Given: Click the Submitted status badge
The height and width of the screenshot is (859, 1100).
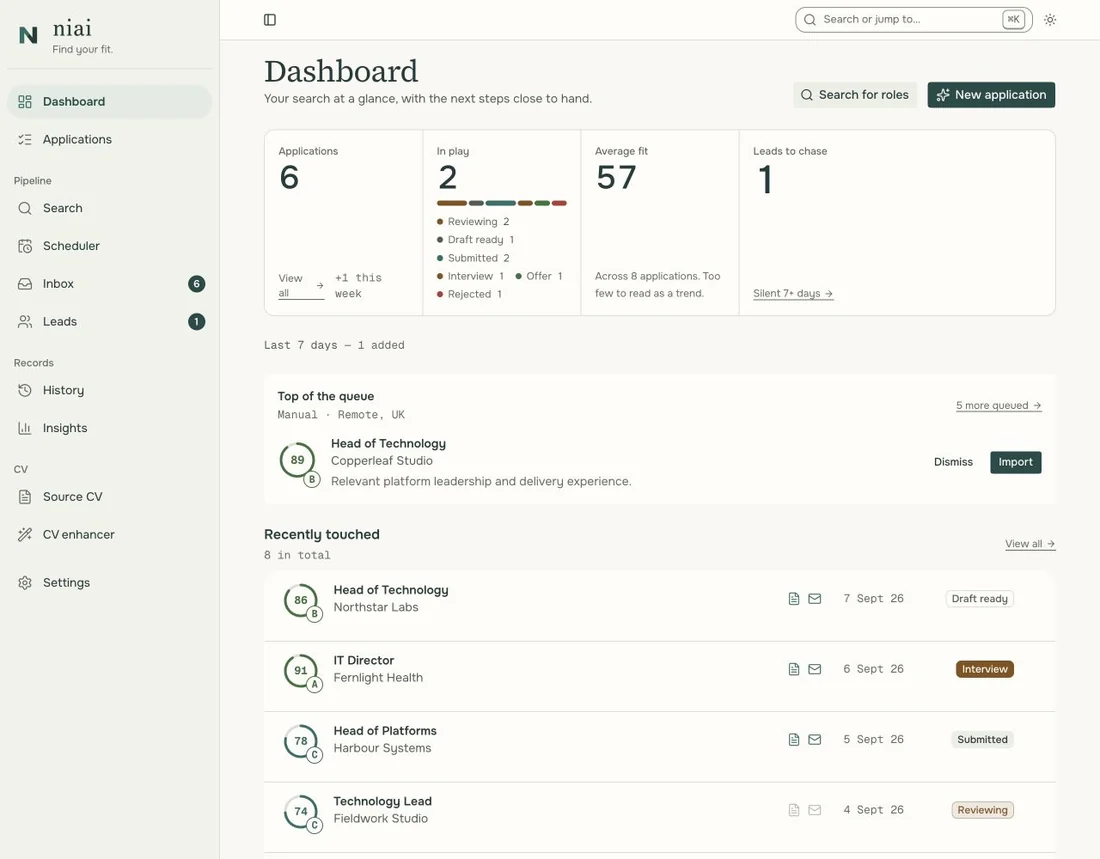Looking at the screenshot, I should (982, 739).
